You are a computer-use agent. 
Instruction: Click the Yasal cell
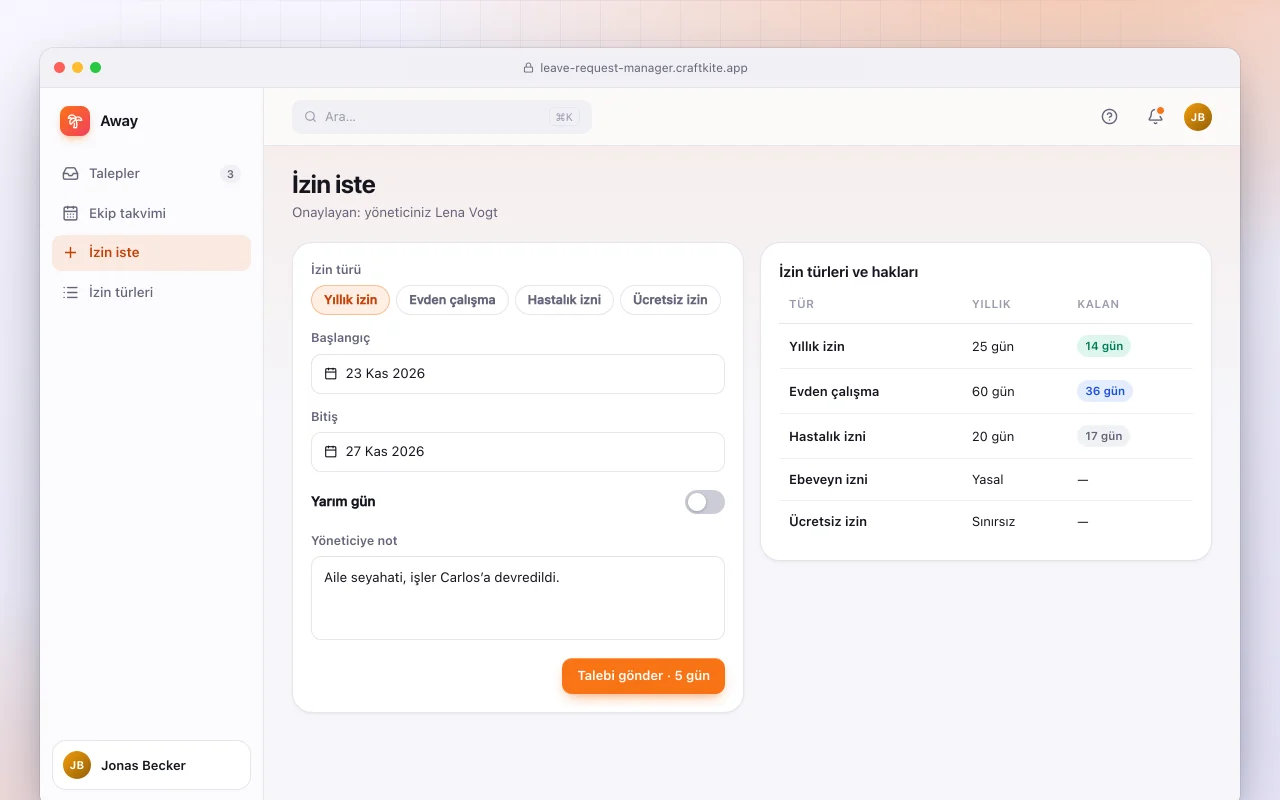[988, 479]
